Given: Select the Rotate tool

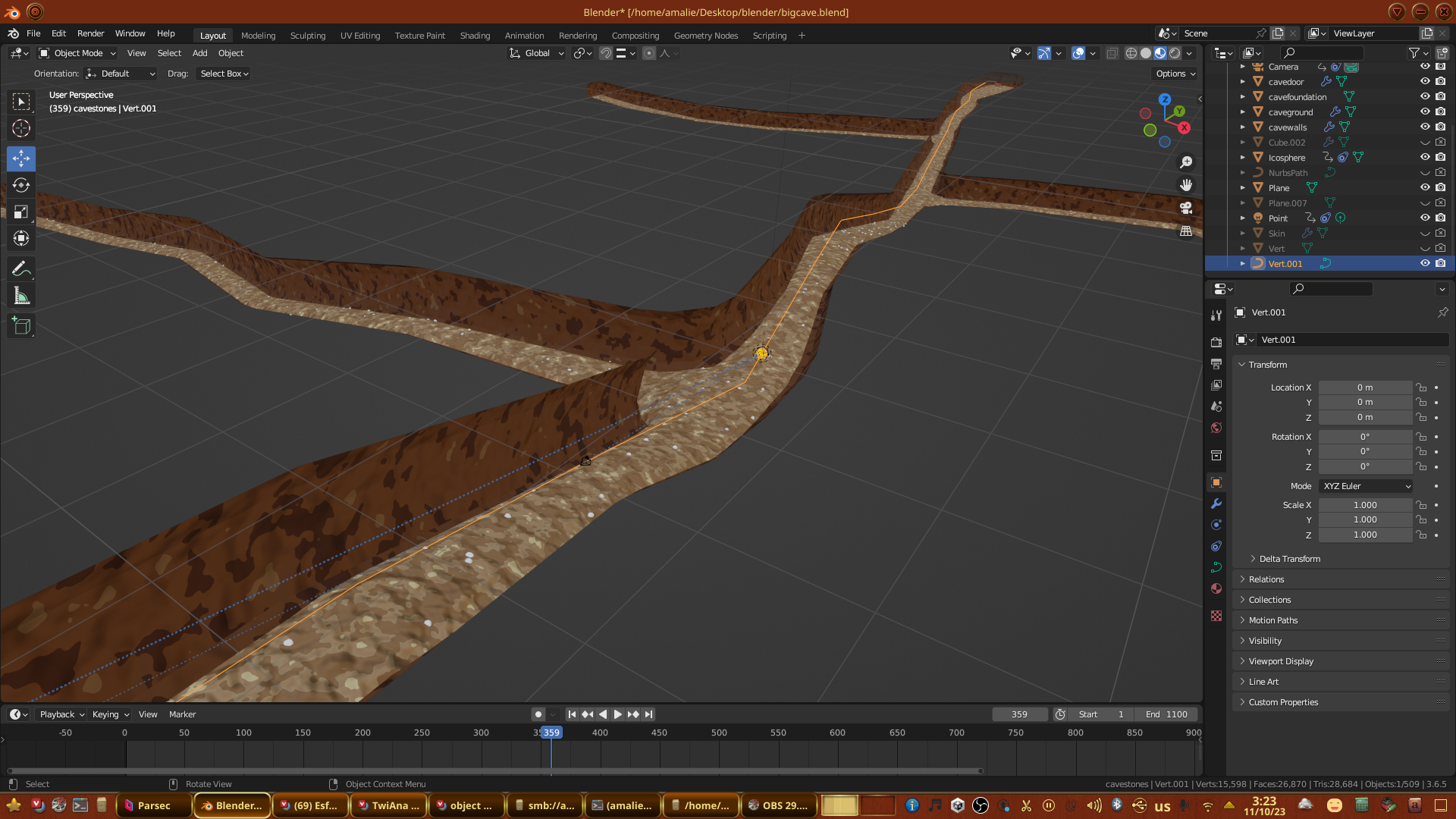Looking at the screenshot, I should click(x=21, y=185).
